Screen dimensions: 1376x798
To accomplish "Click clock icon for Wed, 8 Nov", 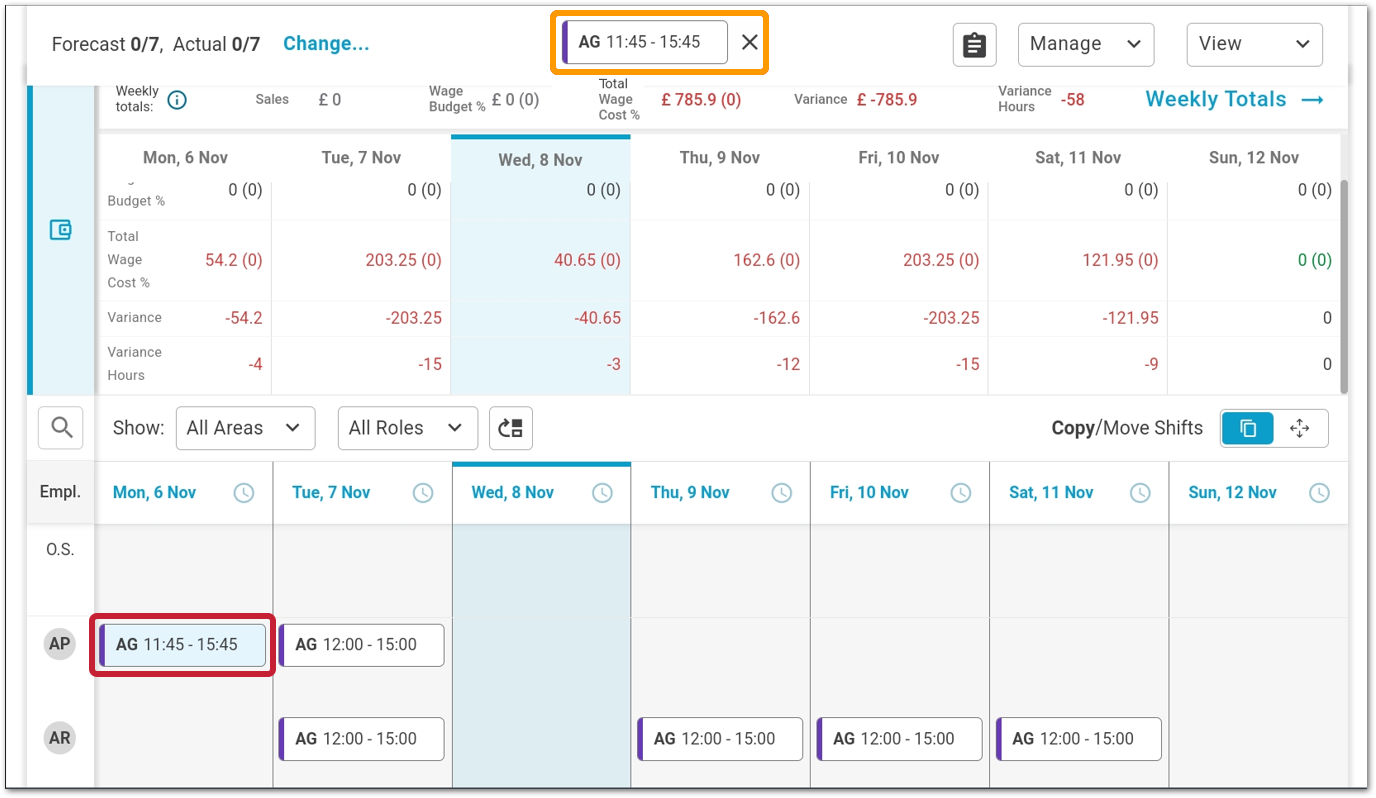I will pos(602,493).
